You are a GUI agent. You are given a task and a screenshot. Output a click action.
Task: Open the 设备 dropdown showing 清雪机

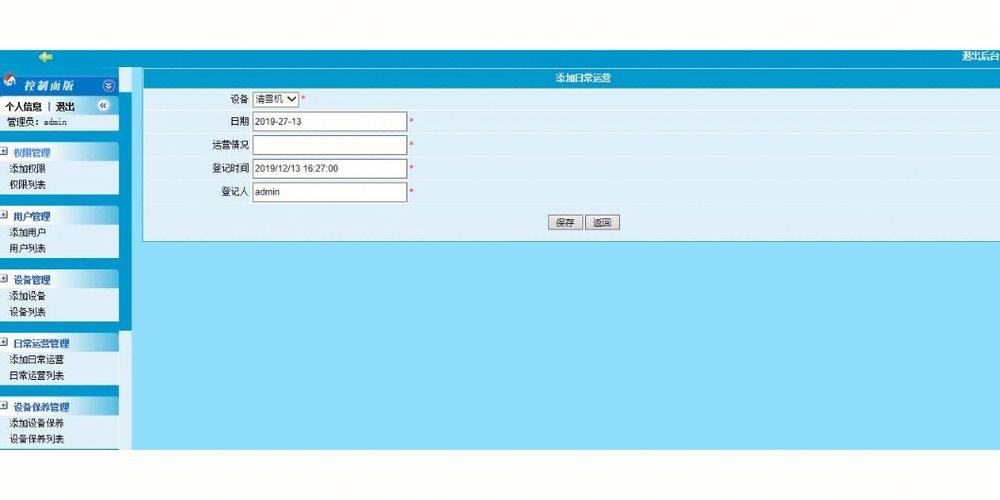click(x=276, y=99)
